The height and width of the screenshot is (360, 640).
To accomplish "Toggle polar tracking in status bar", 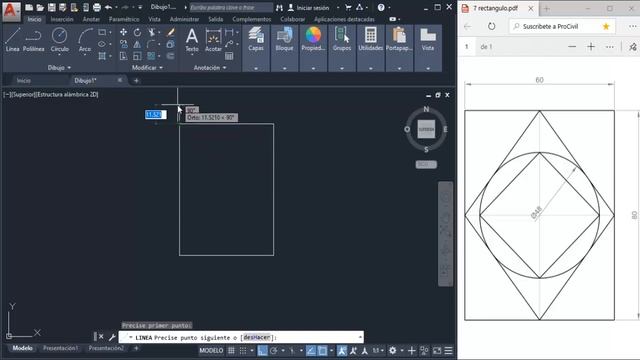I will pyautogui.click(x=273, y=351).
